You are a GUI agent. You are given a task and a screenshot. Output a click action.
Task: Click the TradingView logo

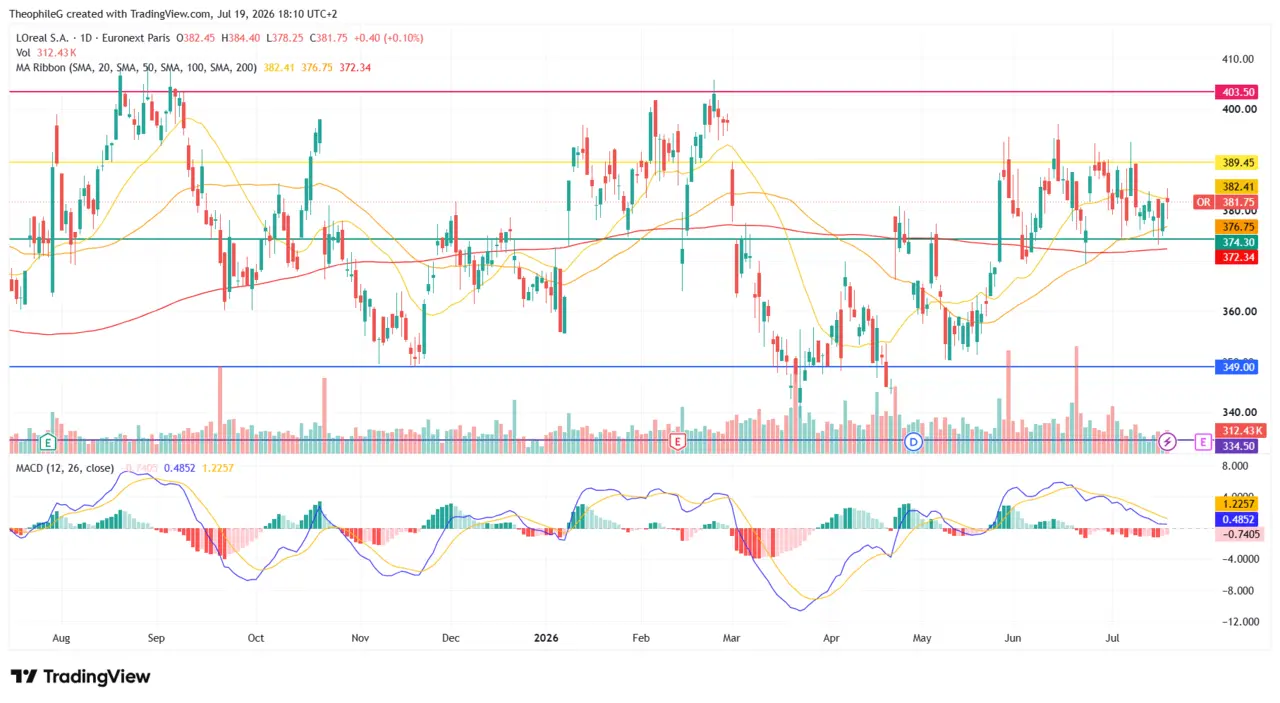tap(80, 677)
